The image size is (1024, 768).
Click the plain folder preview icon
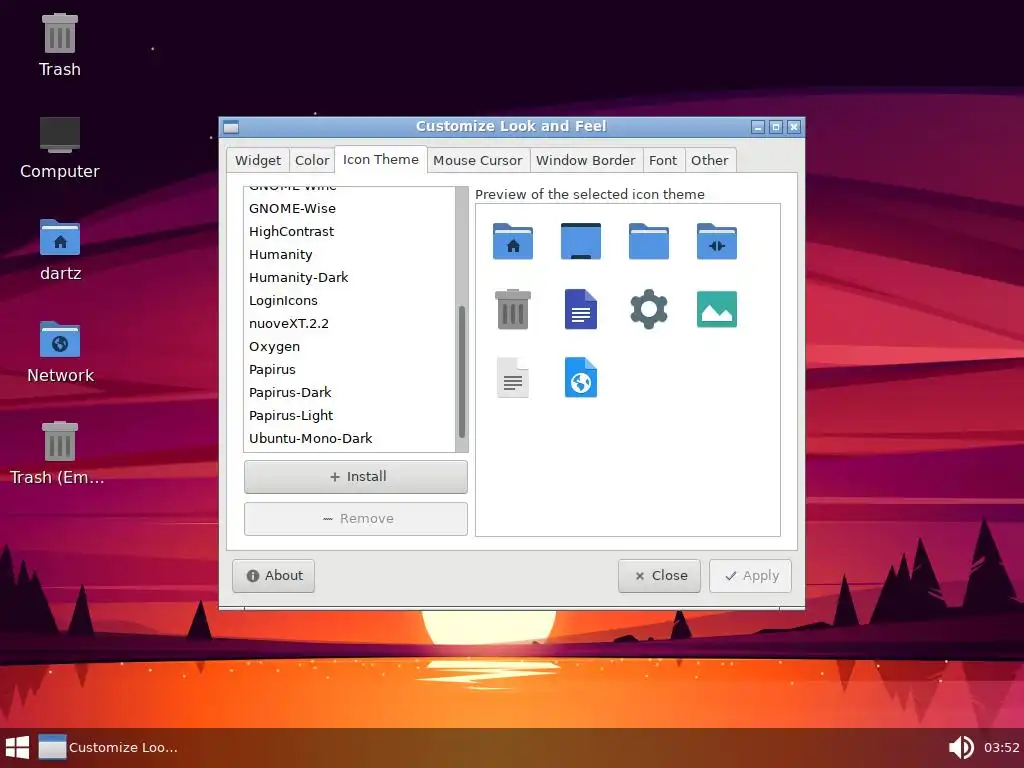(648, 242)
